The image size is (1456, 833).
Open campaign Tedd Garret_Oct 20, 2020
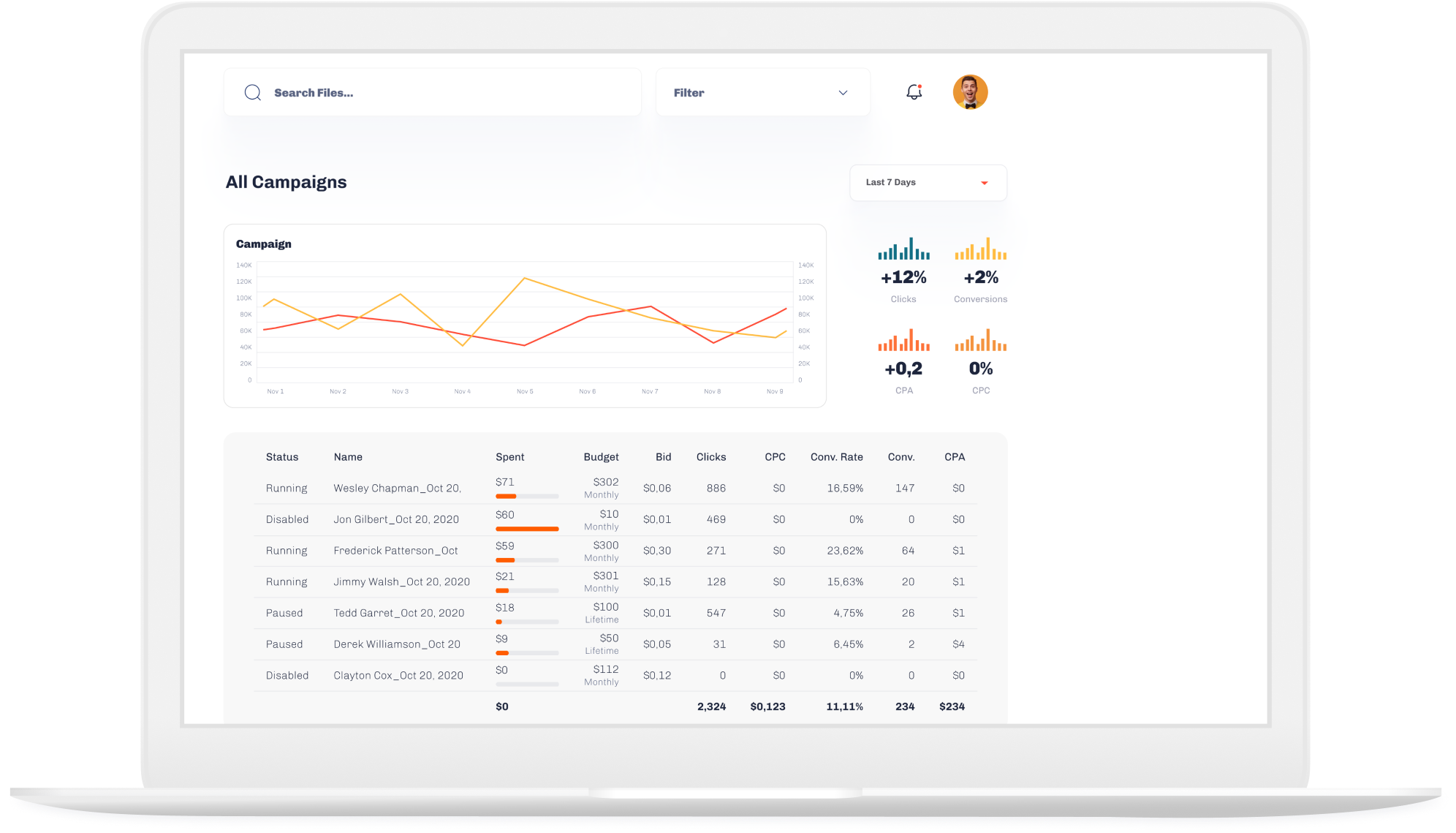click(399, 614)
